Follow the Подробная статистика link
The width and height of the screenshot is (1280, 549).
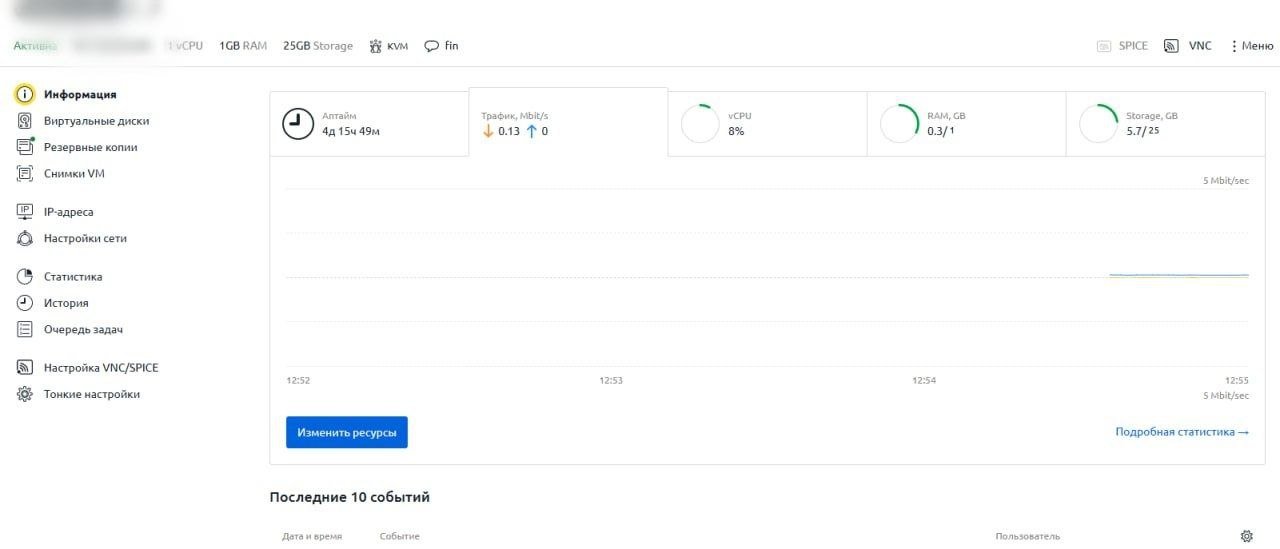[1182, 432]
